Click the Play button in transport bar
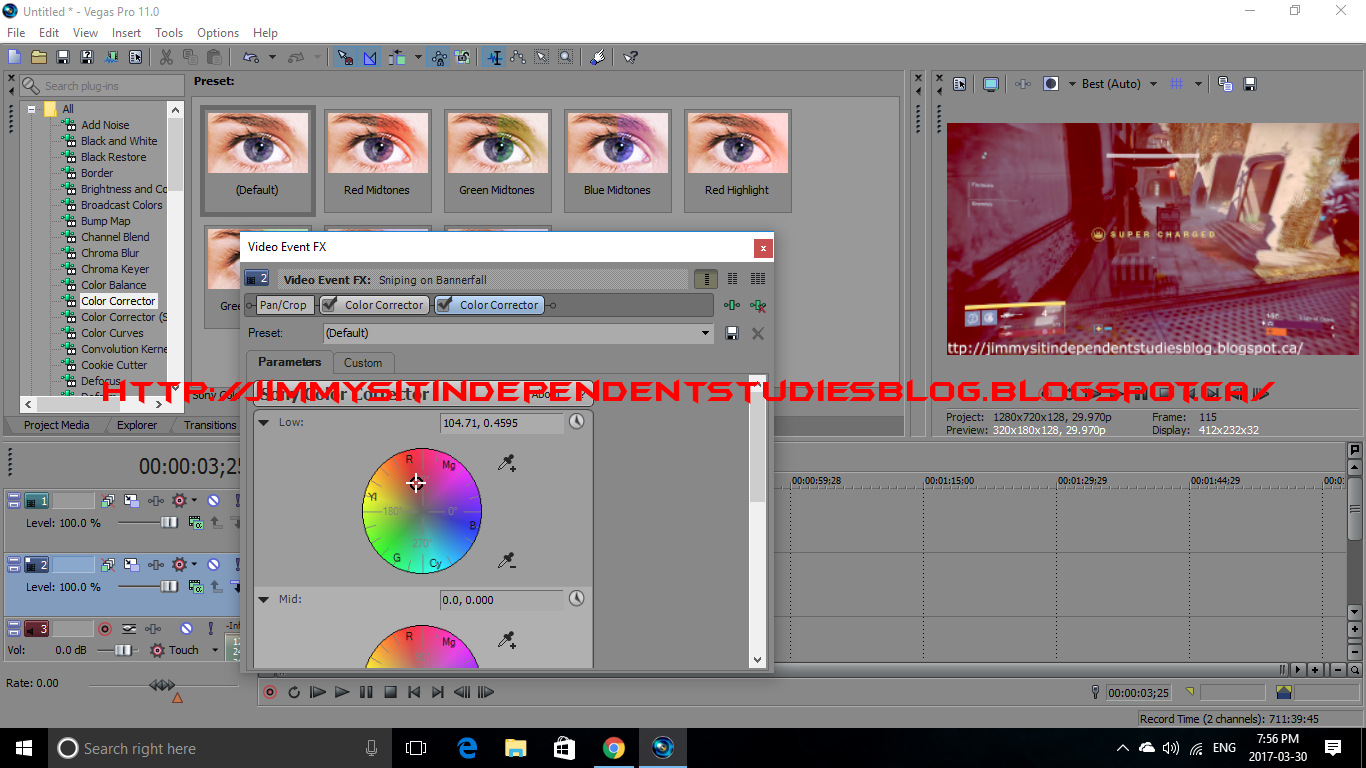 pos(341,692)
